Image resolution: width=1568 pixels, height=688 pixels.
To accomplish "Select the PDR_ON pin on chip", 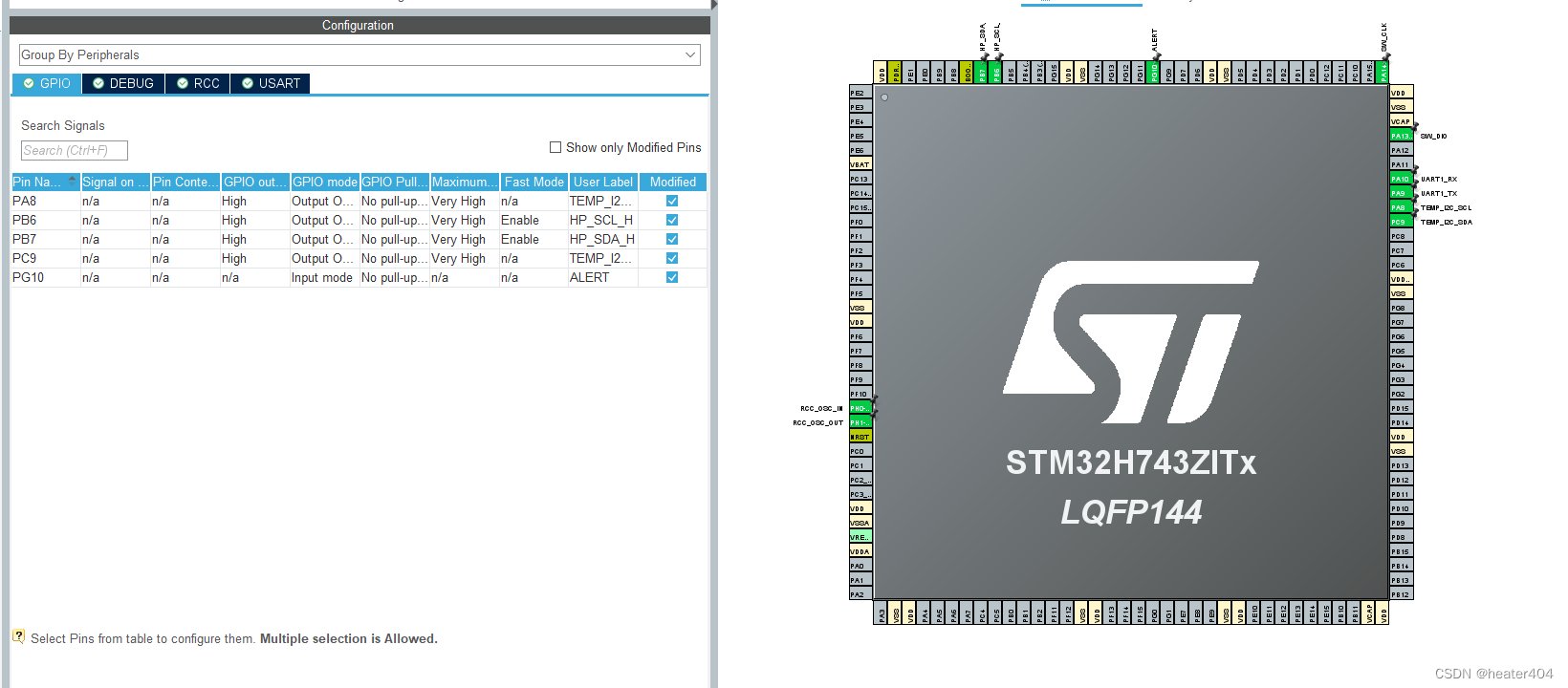I will (895, 72).
